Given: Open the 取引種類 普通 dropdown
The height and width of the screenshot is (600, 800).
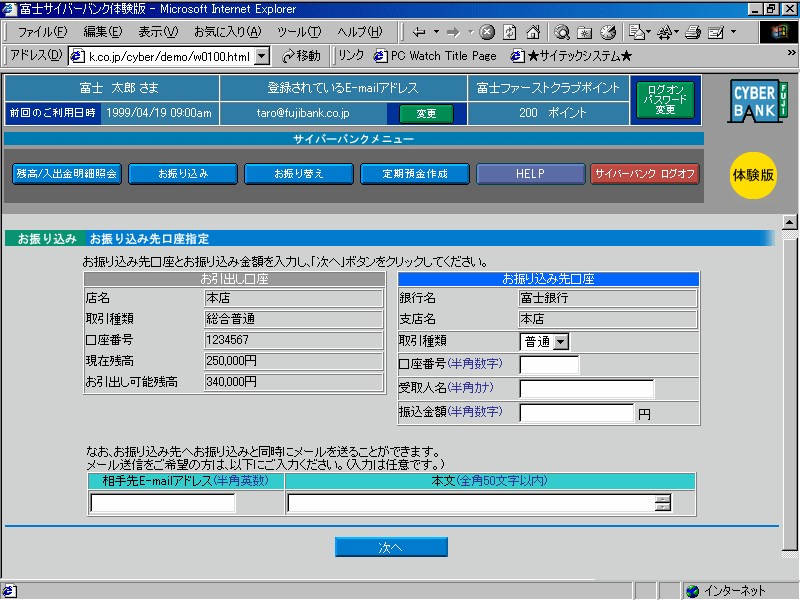Looking at the screenshot, I should click(561, 342).
